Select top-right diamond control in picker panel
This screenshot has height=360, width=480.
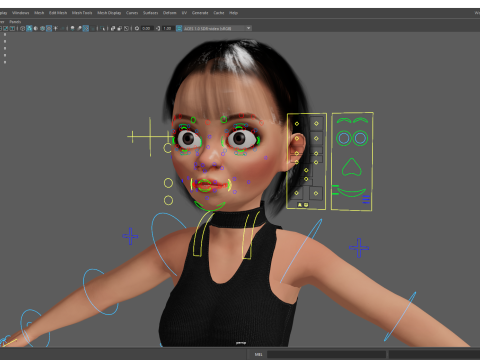(x=316, y=123)
